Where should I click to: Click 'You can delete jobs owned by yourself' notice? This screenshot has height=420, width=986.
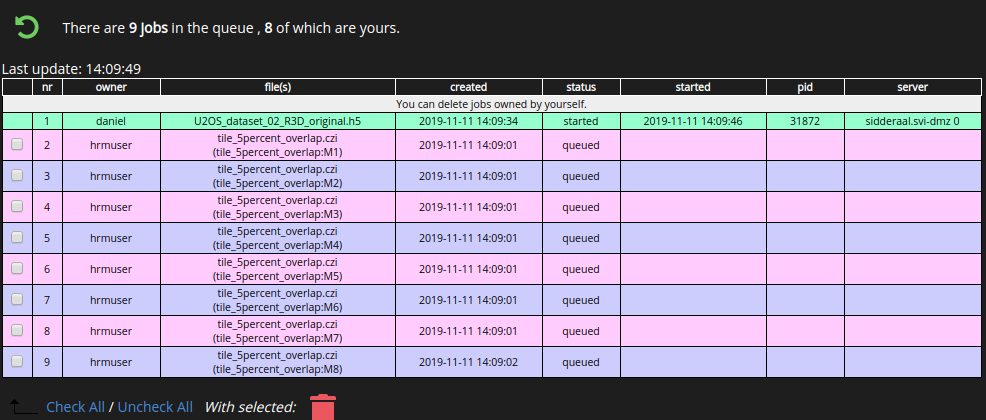coord(492,104)
